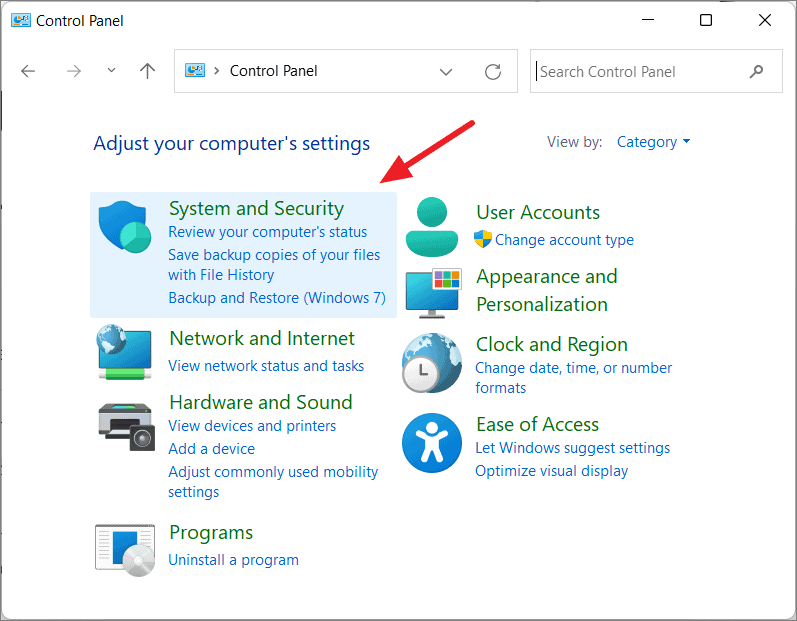Click the Hardware and Sound printer icon
Screen dimensions: 797x621
click(x=126, y=426)
